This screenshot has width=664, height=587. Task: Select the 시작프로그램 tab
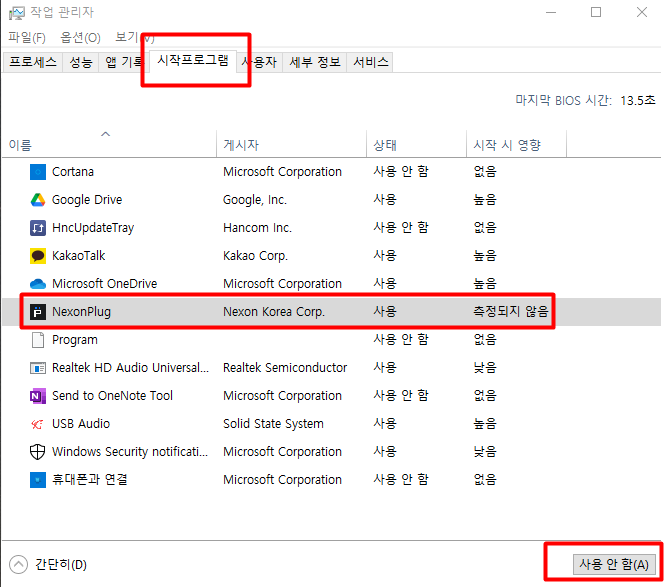[193, 61]
